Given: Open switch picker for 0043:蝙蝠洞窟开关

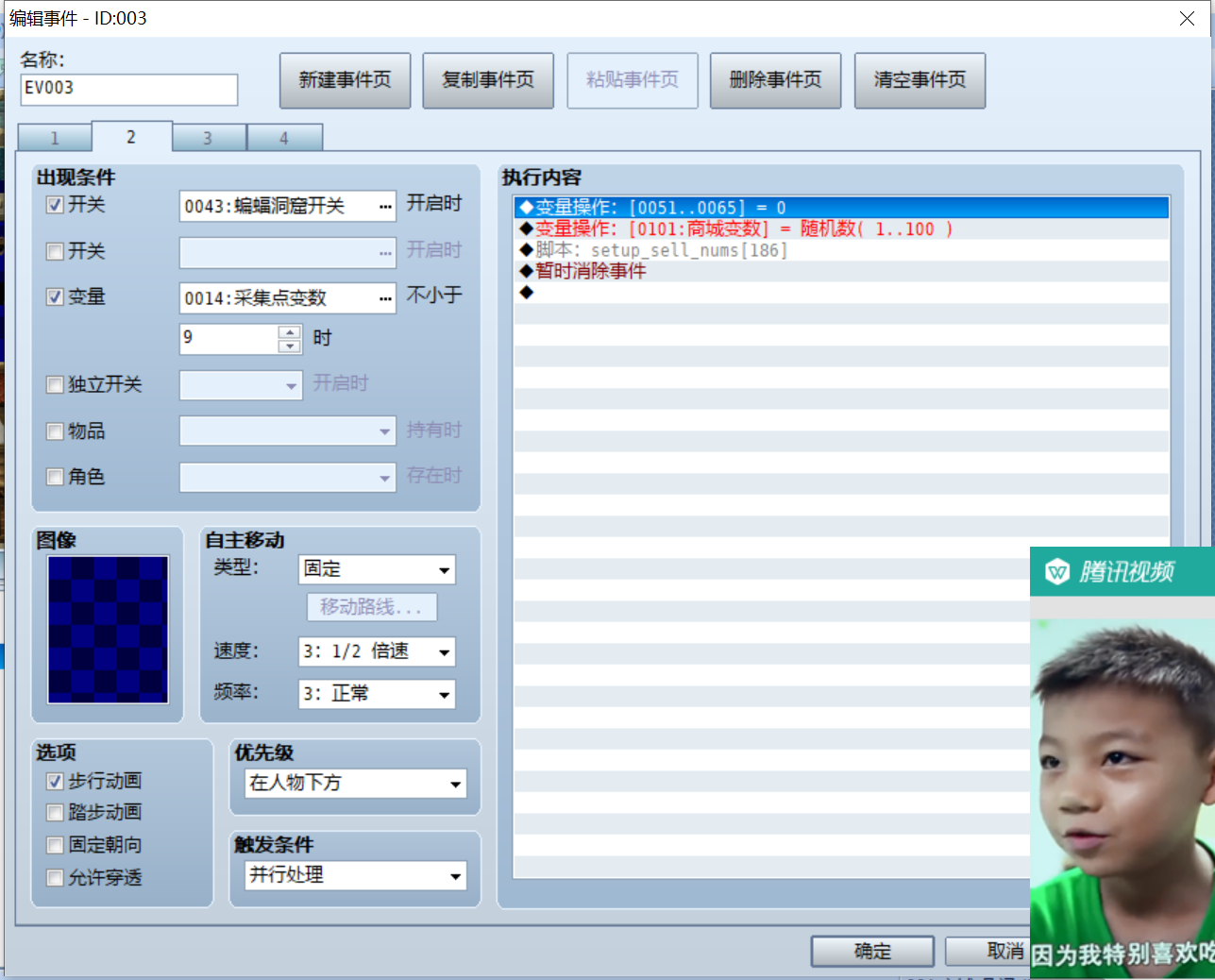Looking at the screenshot, I should click(x=385, y=206).
